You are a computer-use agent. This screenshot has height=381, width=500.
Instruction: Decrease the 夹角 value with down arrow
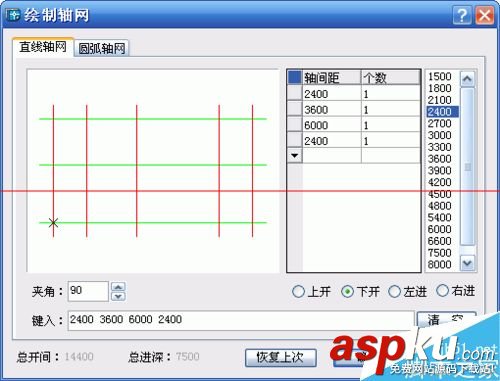tap(118, 296)
